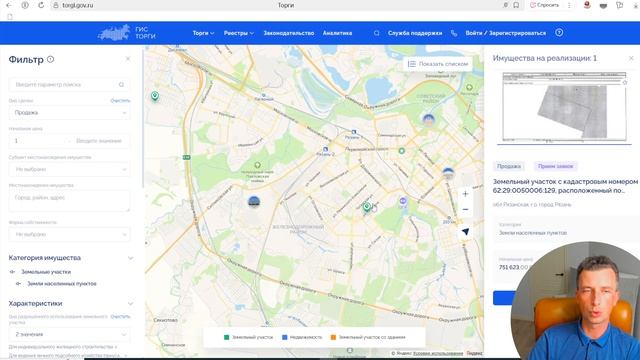Click the filter search parameter field

tap(69, 84)
